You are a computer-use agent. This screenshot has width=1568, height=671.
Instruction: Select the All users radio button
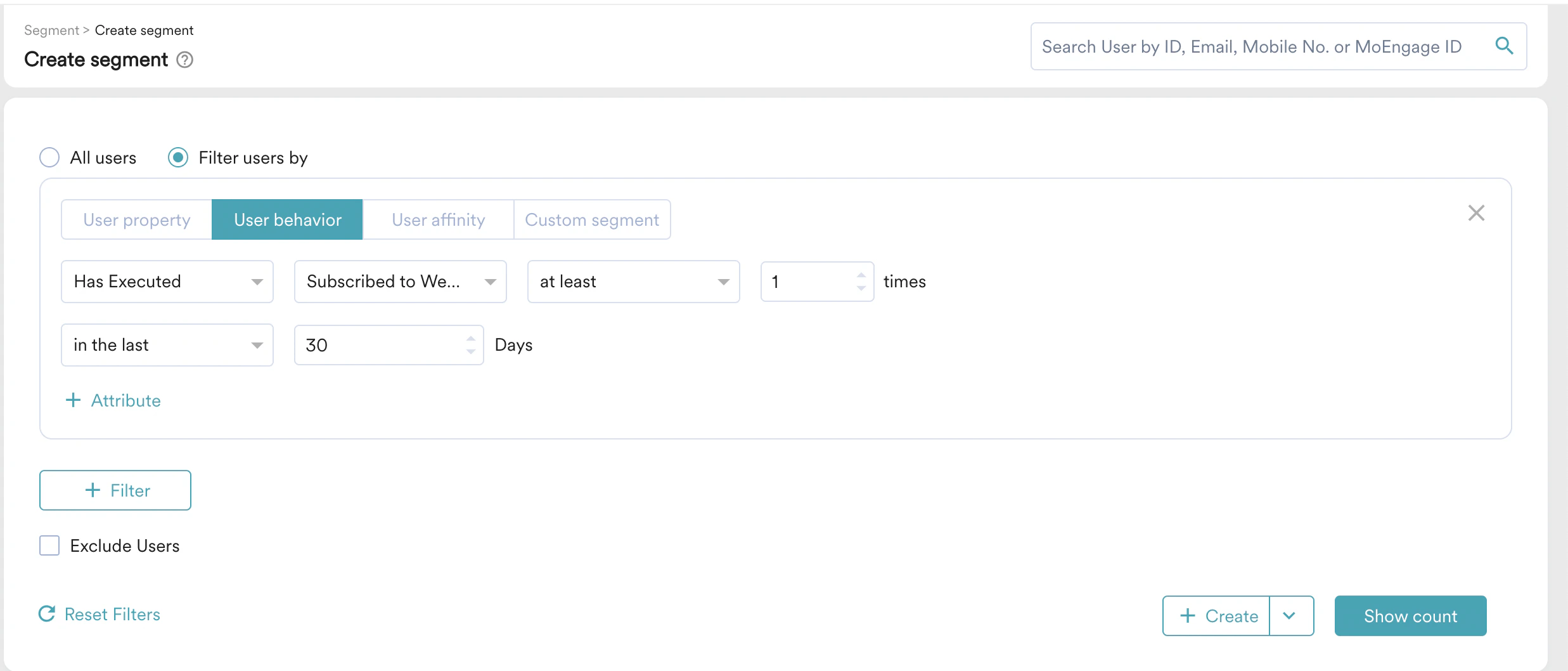49,157
